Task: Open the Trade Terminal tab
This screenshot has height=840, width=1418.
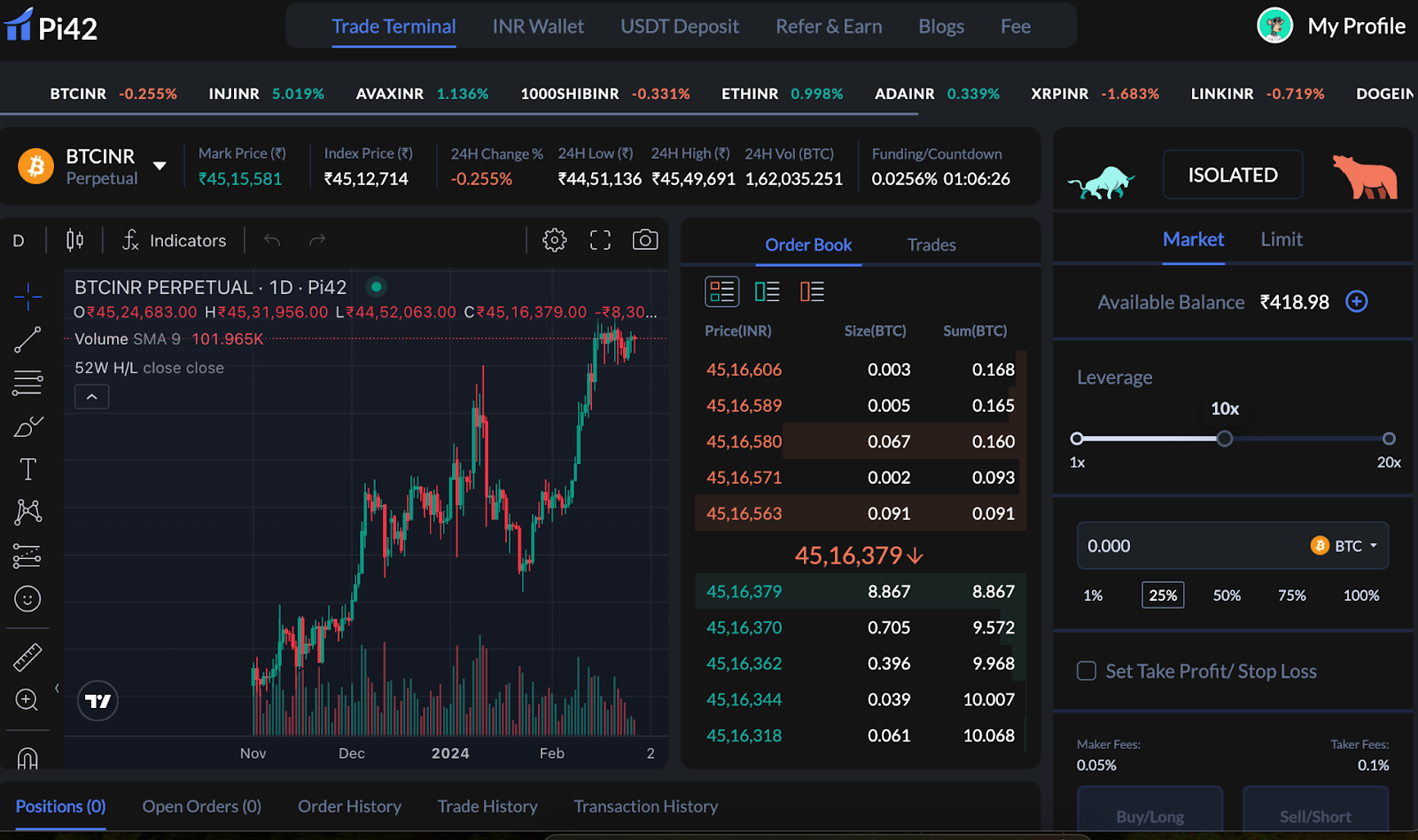Action: coord(393,27)
